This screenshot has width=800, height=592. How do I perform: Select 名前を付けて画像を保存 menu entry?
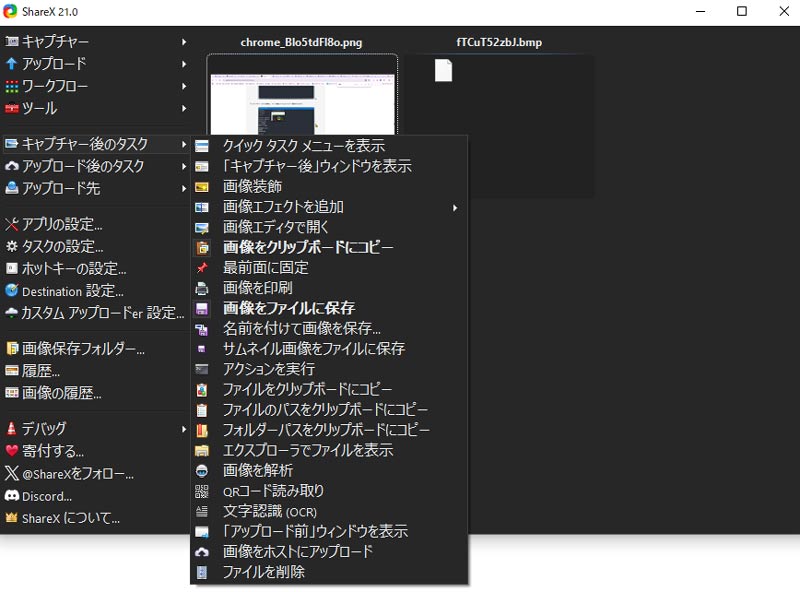[329, 329]
